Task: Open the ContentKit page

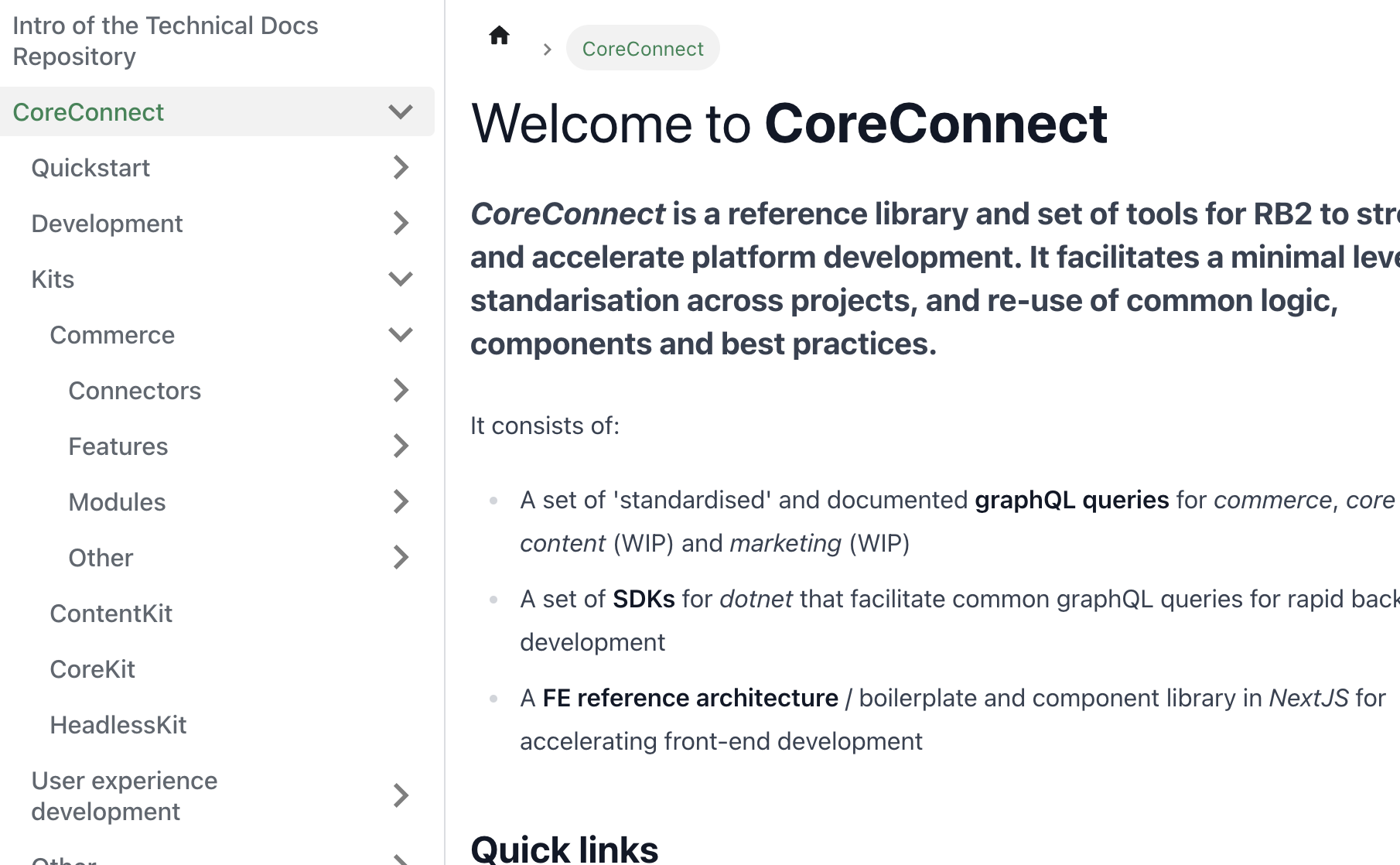Action: (x=111, y=614)
